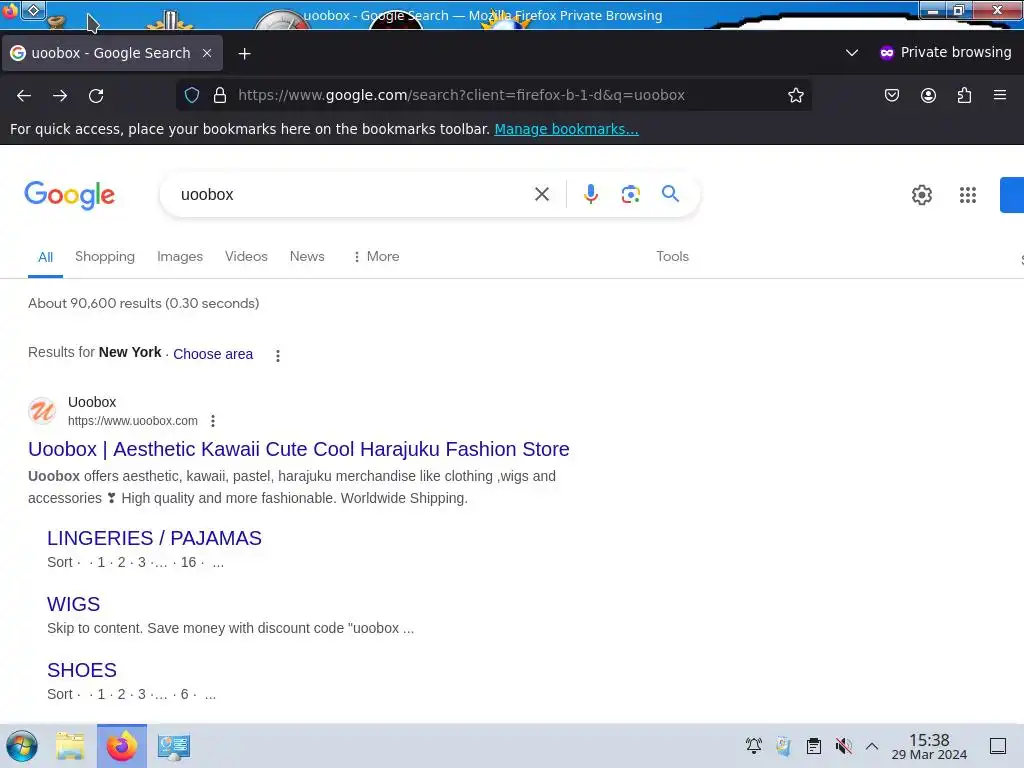Open the Extensions puzzle icon
The width and height of the screenshot is (1024, 768).
coord(964,95)
